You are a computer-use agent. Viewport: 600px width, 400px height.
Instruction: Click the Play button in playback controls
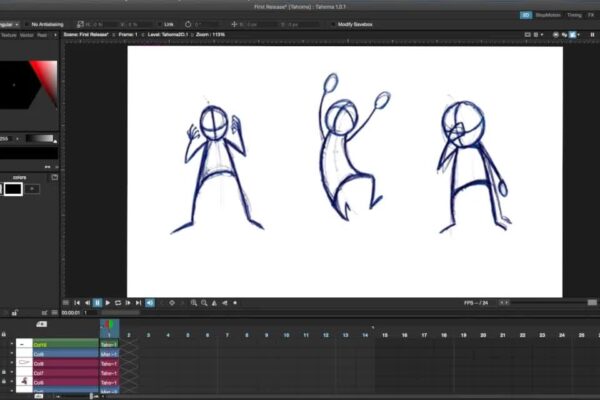point(108,302)
